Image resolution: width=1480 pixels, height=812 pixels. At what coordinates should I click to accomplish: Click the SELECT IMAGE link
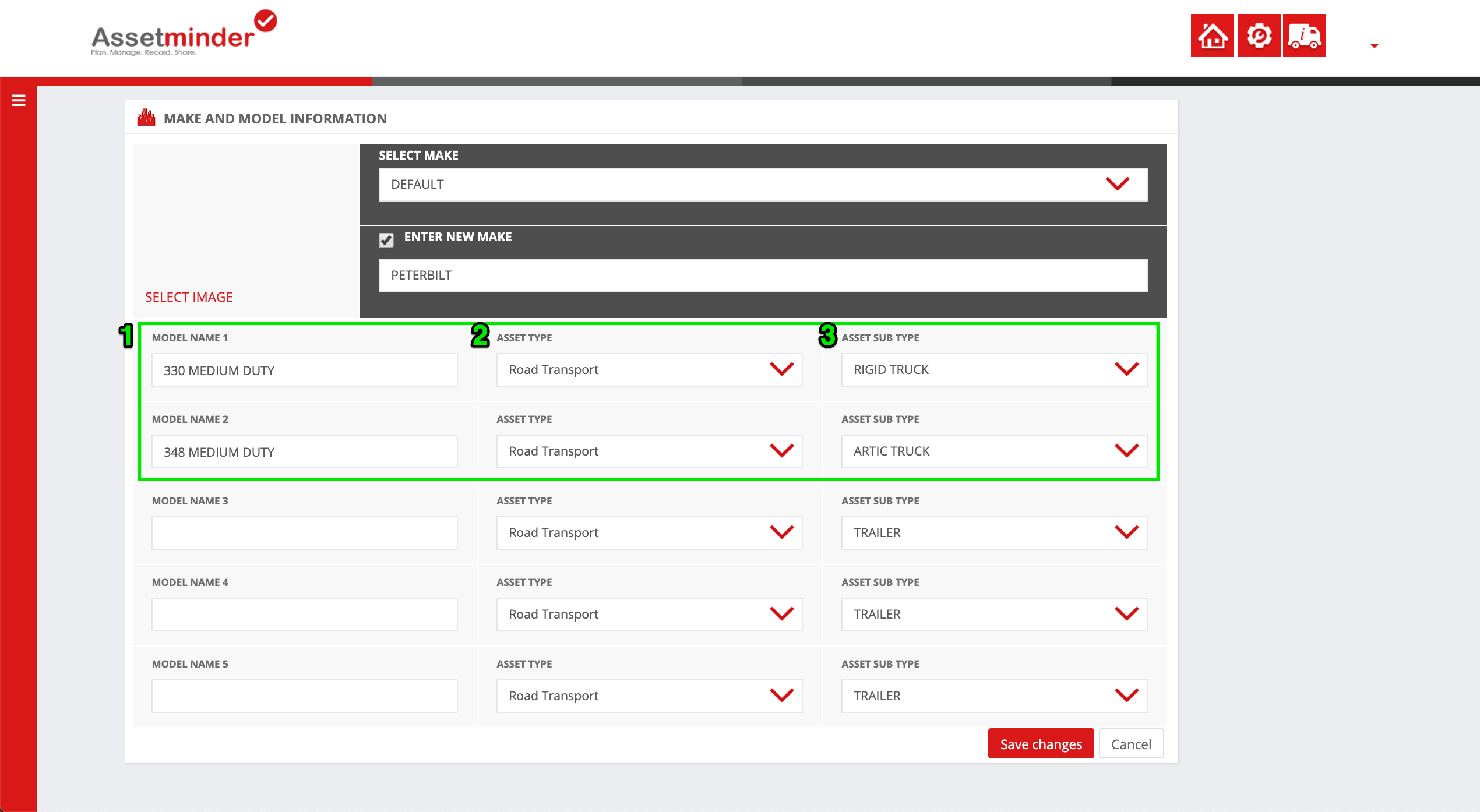coord(189,297)
